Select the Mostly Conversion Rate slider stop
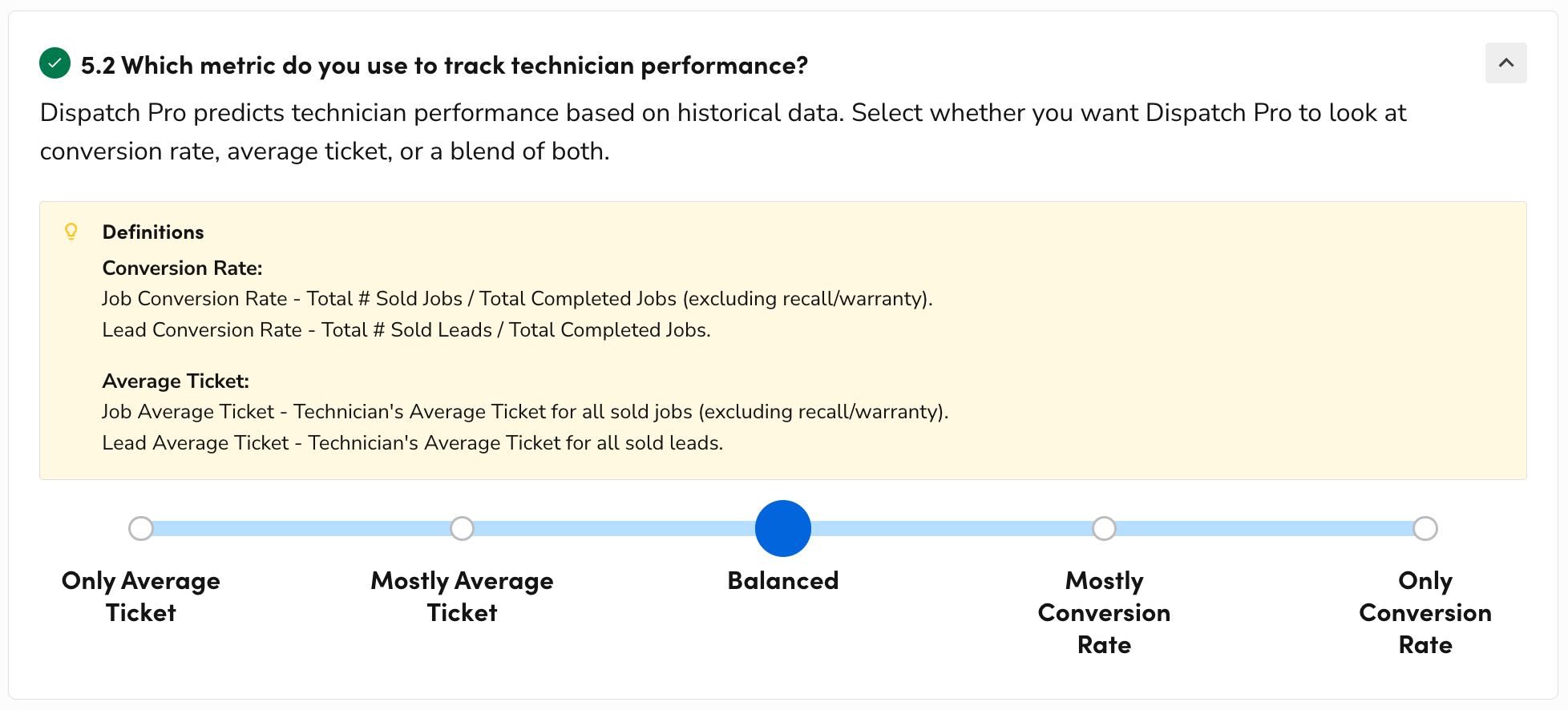The height and width of the screenshot is (710, 1568). click(x=1104, y=528)
